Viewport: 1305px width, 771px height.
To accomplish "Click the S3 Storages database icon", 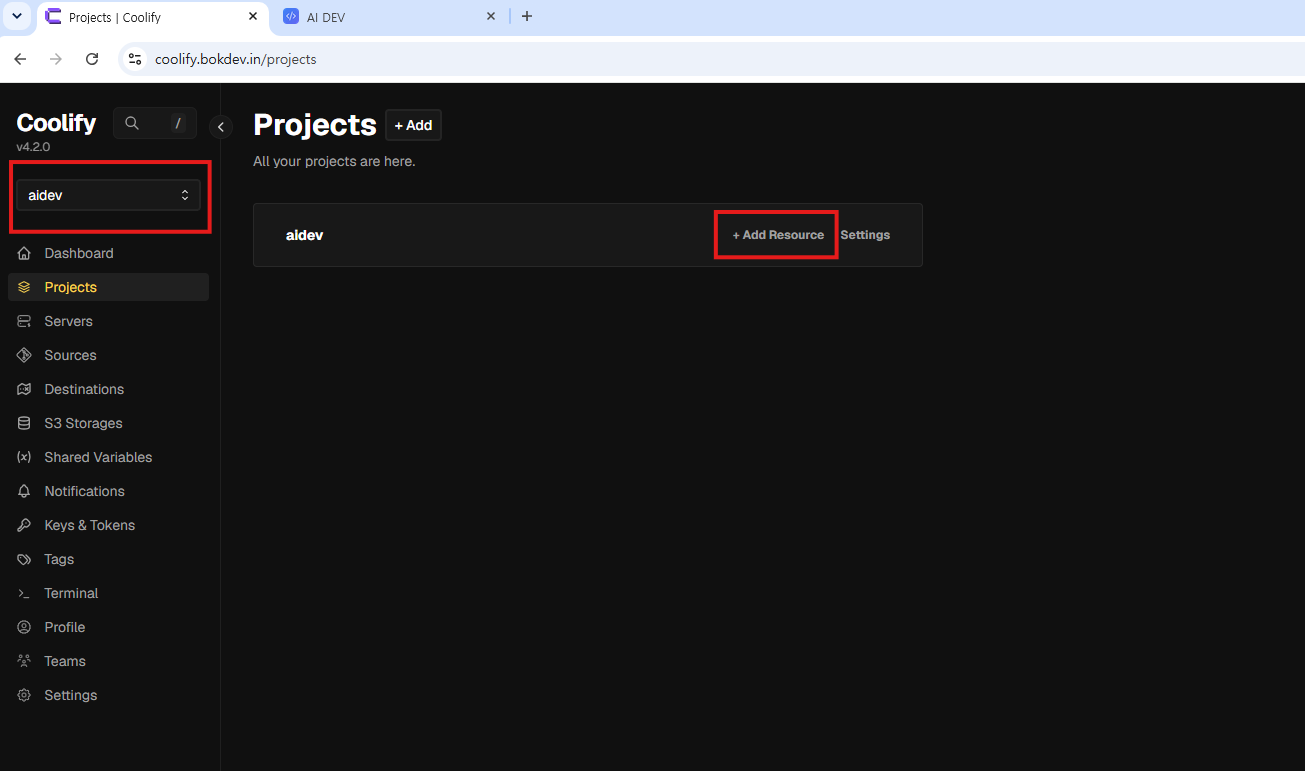I will pos(24,423).
